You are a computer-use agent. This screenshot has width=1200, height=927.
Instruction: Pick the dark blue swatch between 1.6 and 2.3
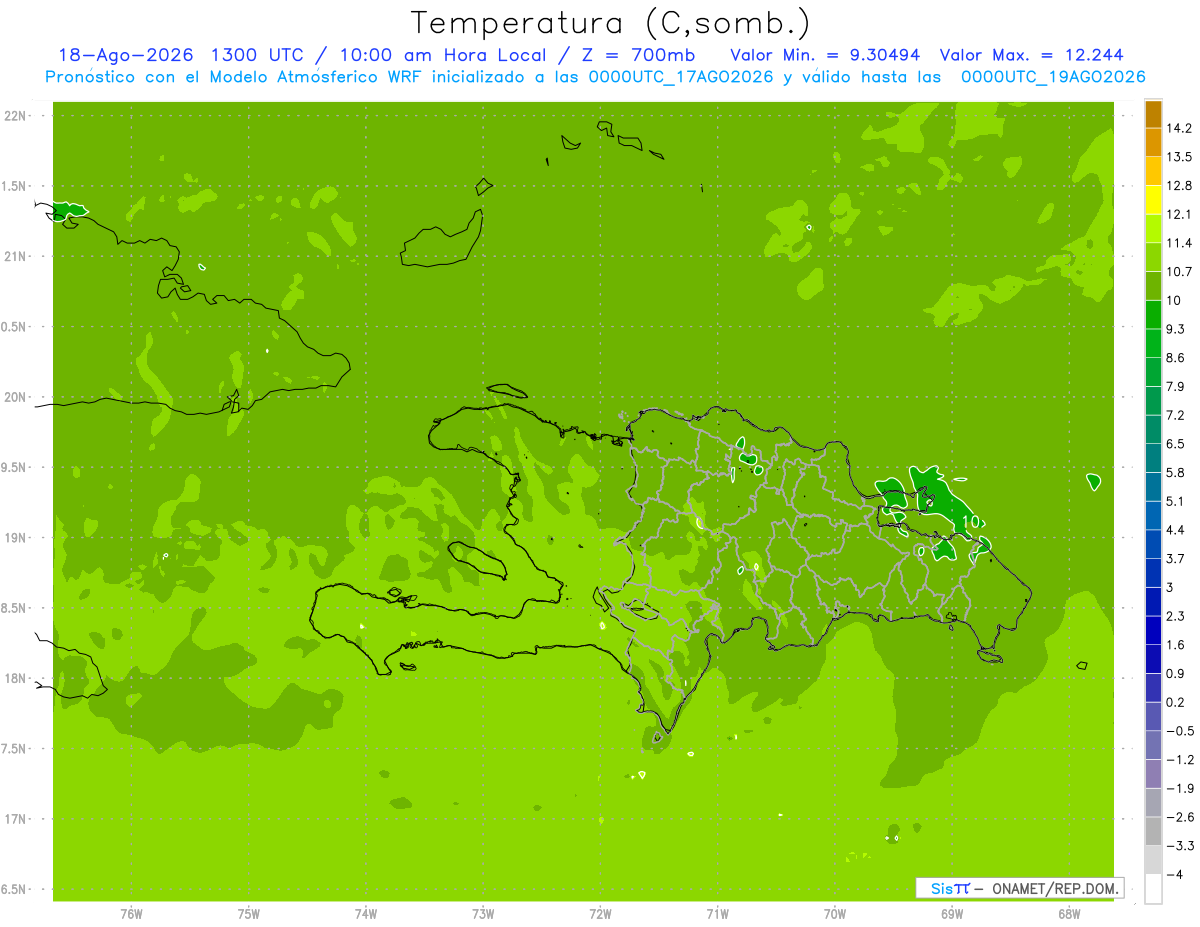coord(1153,630)
